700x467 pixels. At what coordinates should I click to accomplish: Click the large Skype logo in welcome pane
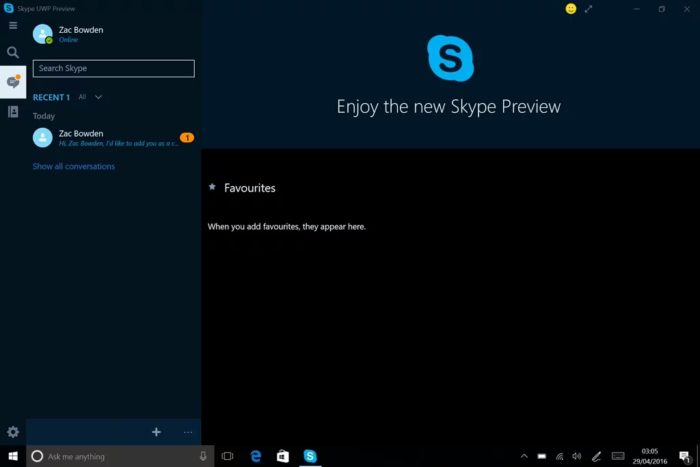(x=450, y=58)
